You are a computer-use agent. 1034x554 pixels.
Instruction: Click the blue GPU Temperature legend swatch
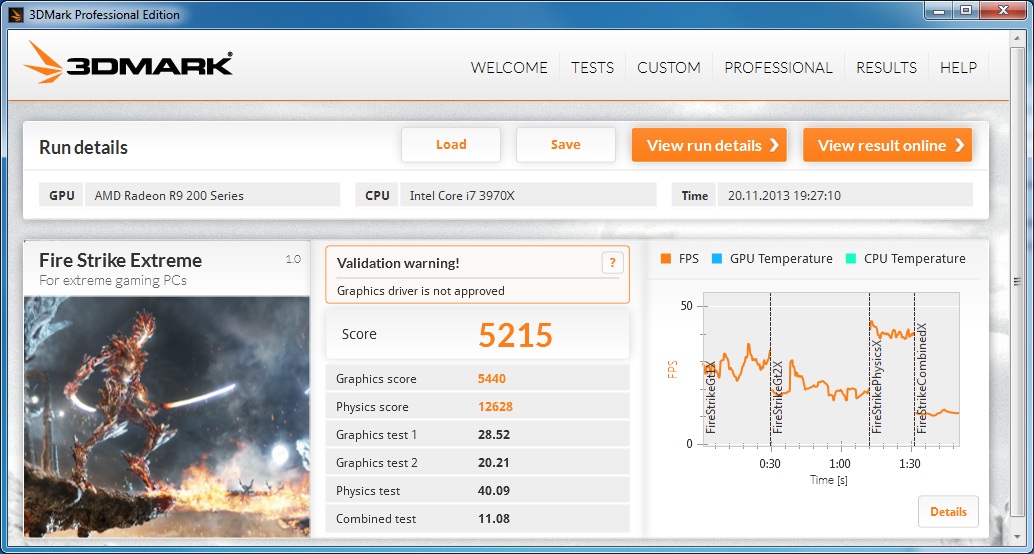click(x=717, y=259)
